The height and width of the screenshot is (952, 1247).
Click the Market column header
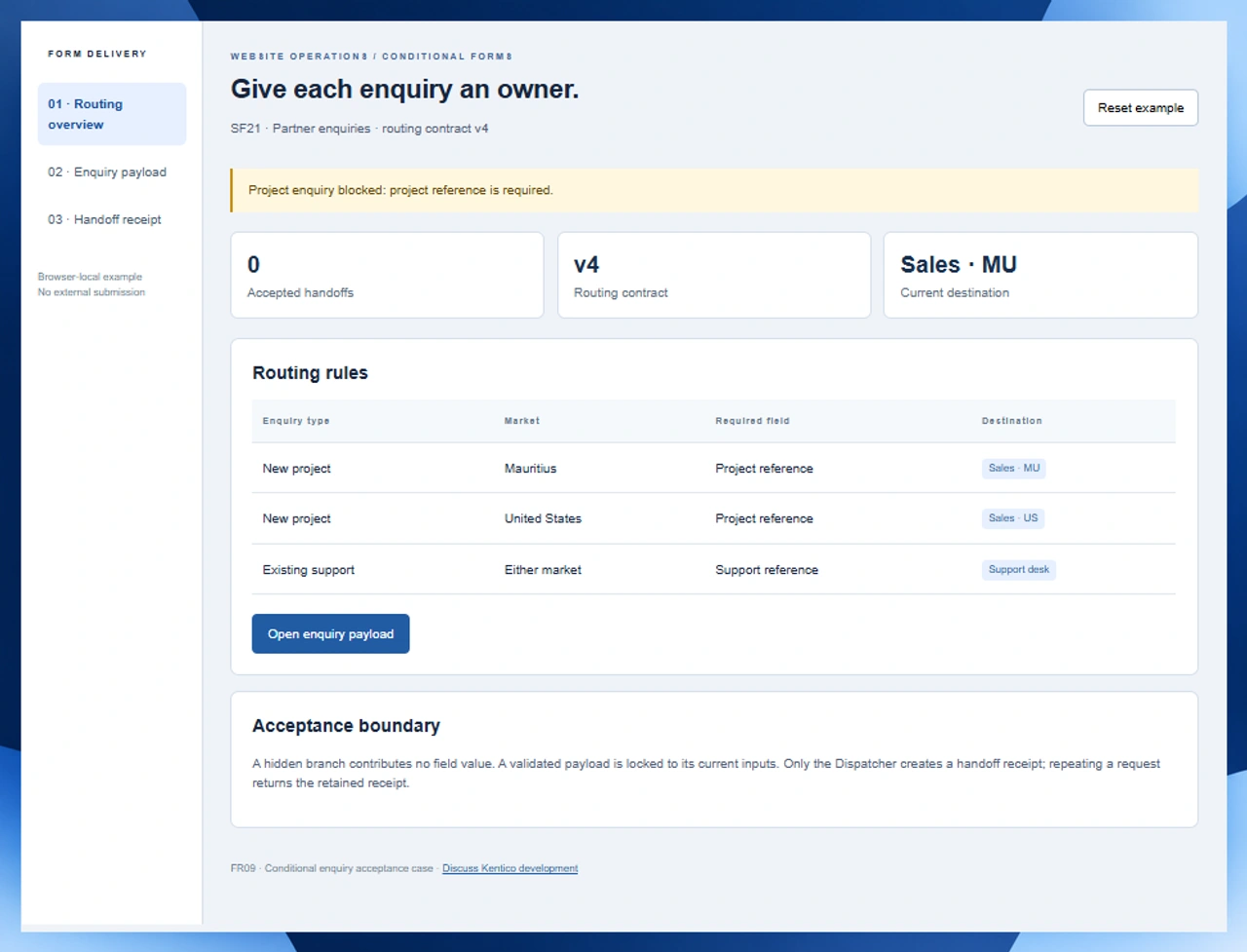tap(522, 421)
